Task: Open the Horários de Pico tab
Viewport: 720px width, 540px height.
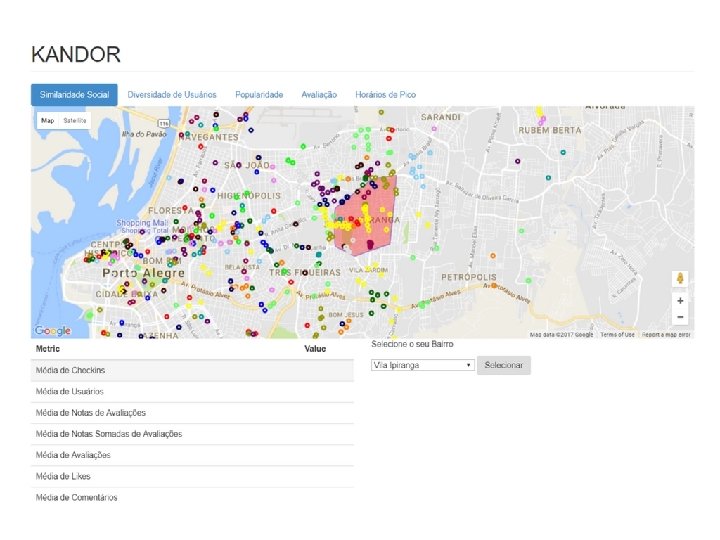Action: click(386, 95)
